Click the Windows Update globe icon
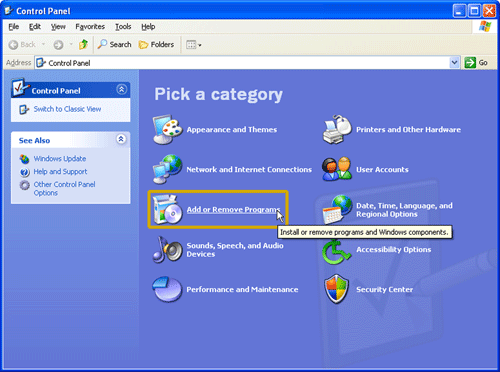The height and width of the screenshot is (372, 500). coord(24,159)
